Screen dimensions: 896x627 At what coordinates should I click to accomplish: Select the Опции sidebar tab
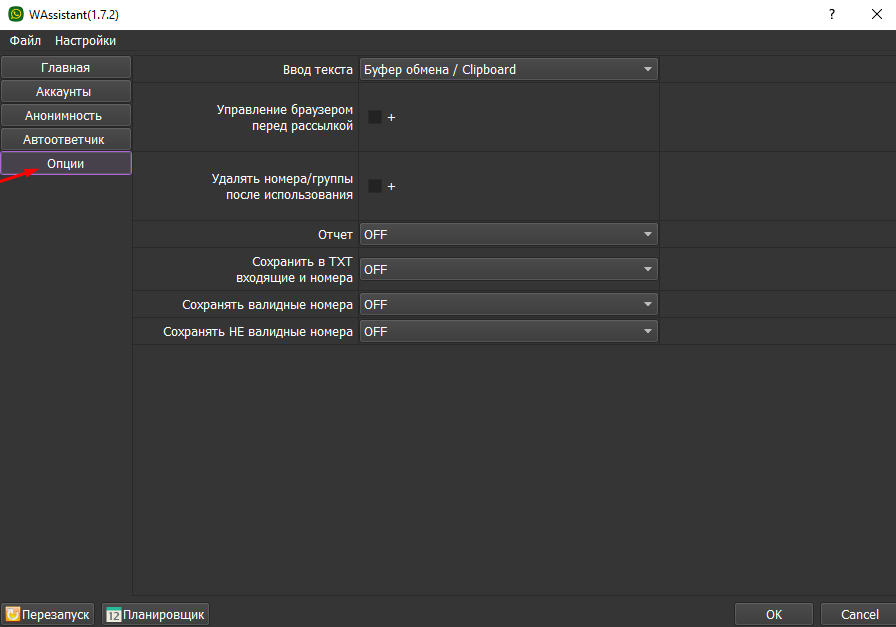(66, 163)
